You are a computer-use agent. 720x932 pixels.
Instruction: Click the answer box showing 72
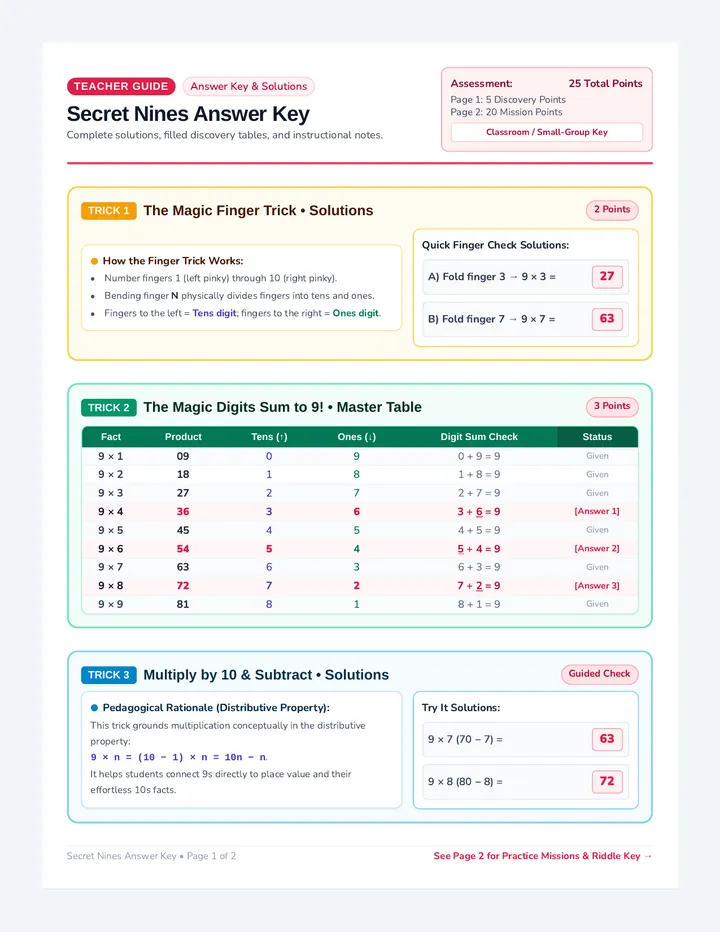[607, 781]
